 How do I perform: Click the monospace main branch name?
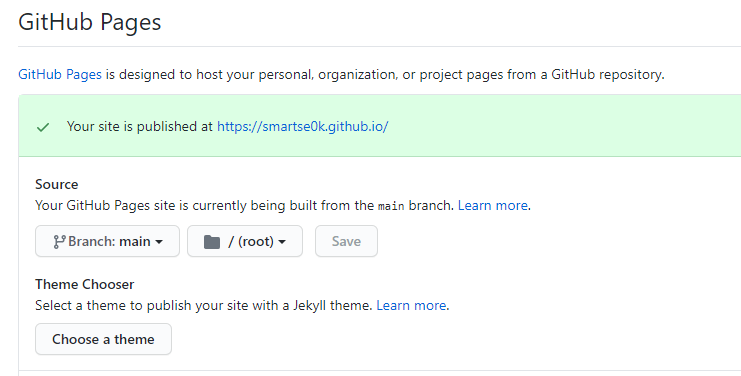pyautogui.click(x=391, y=206)
